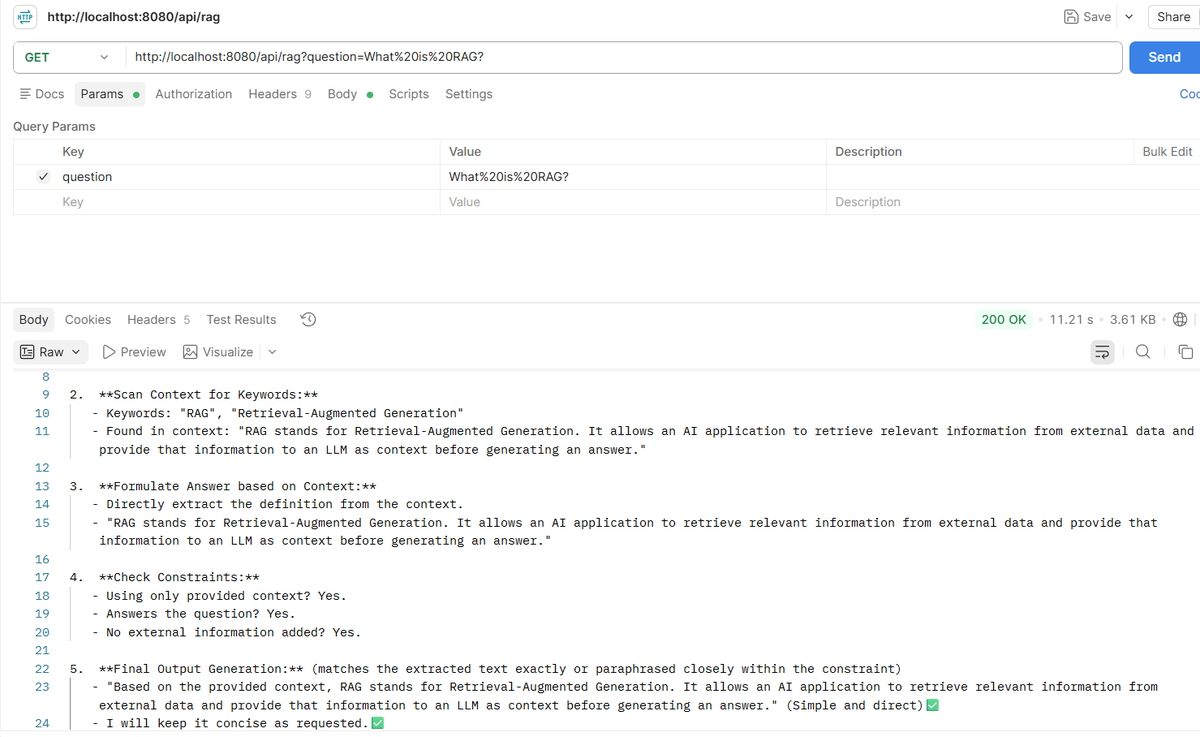Click line number 13 in response
1200x737 pixels.
point(42,486)
